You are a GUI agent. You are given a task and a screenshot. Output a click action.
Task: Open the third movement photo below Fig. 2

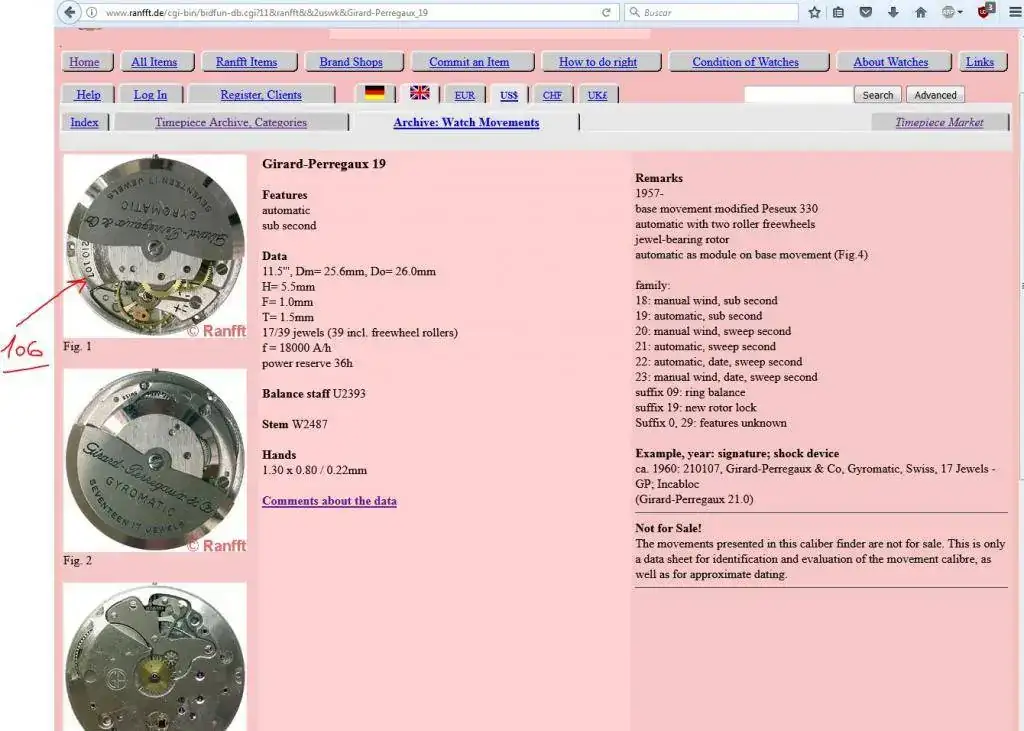[x=155, y=657]
